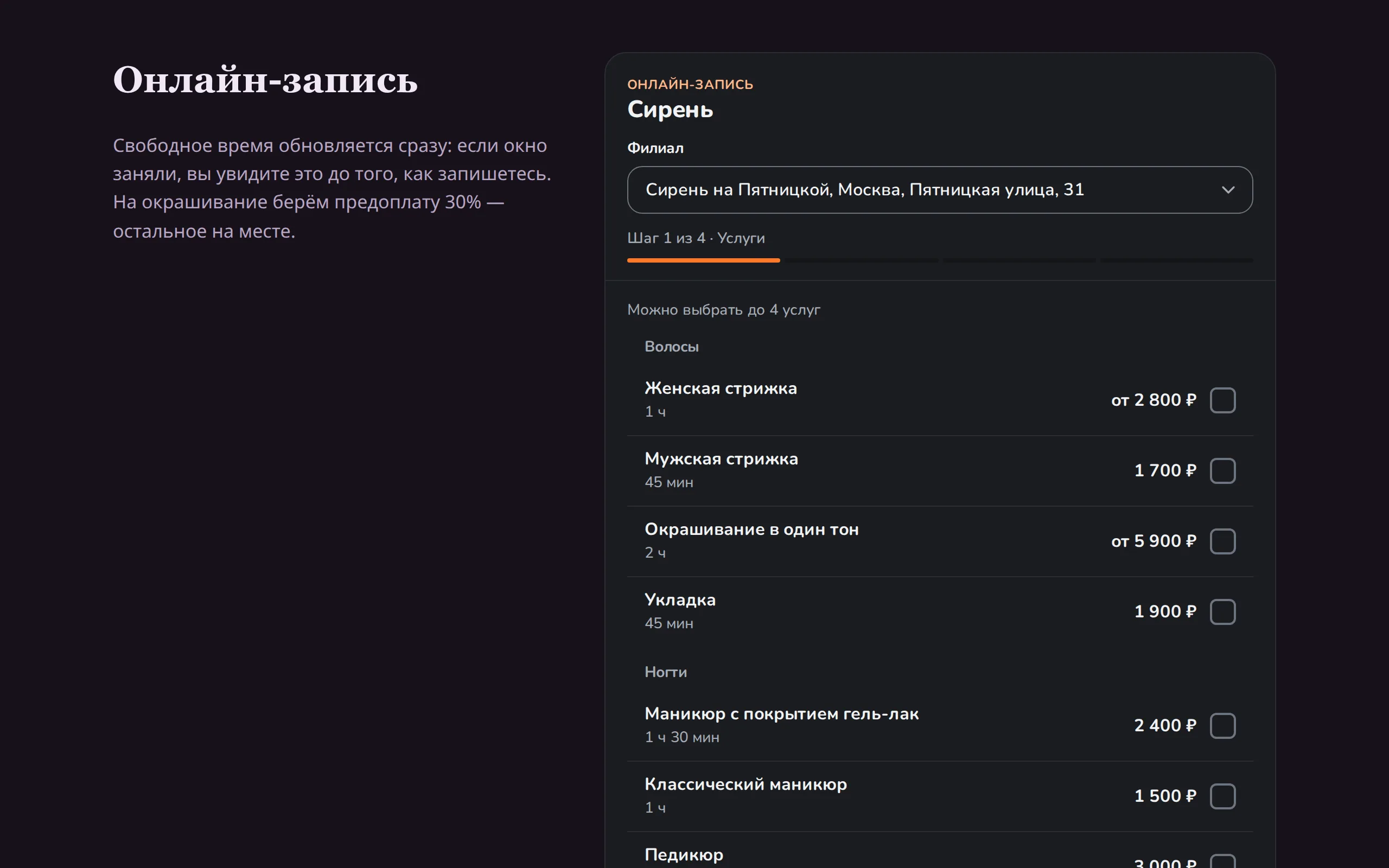The image size is (1389, 868).
Task: Click the price 1 900 ₽
Action: click(1165, 612)
